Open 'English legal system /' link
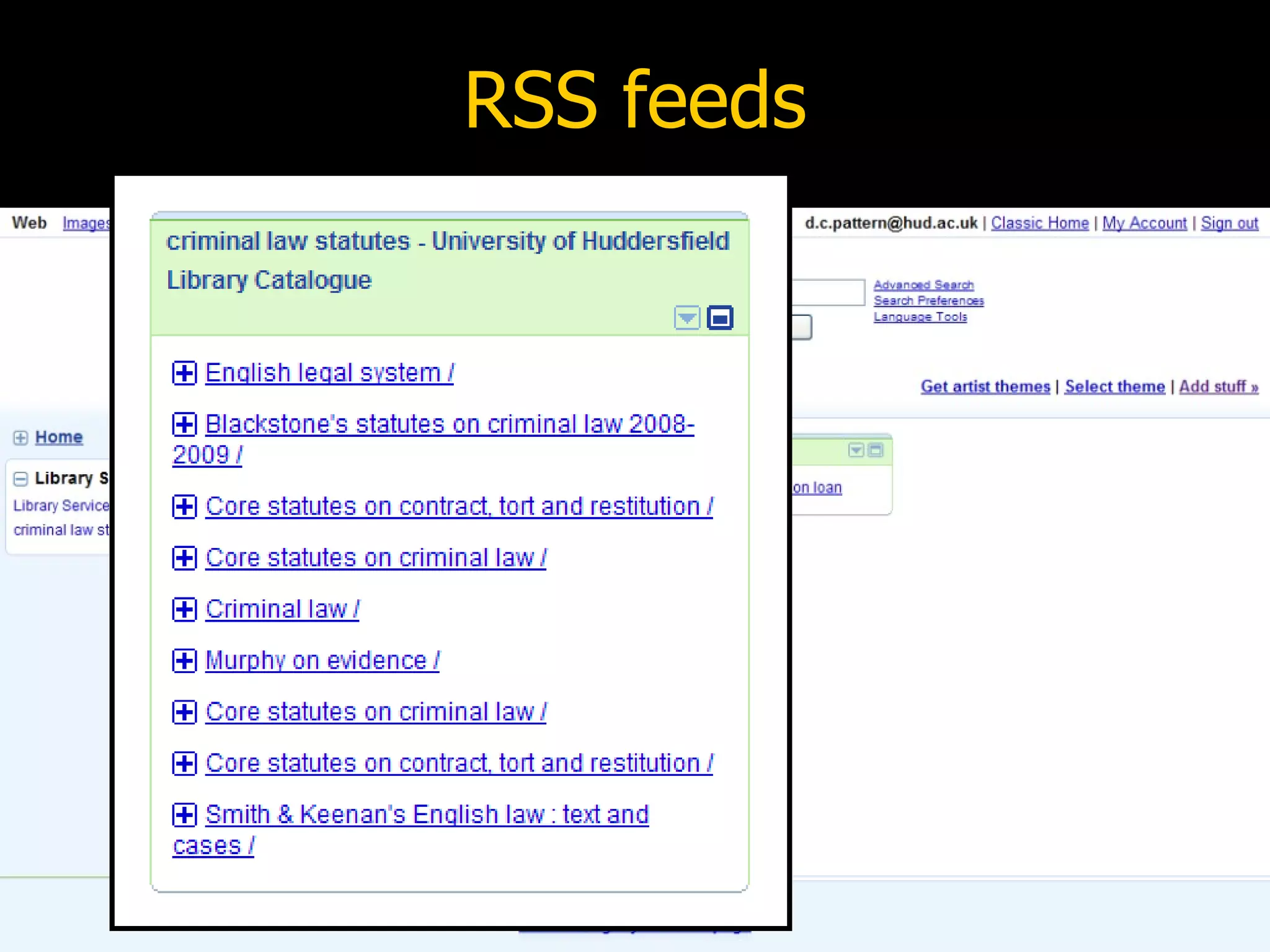Viewport: 1270px width, 952px height. (x=329, y=373)
